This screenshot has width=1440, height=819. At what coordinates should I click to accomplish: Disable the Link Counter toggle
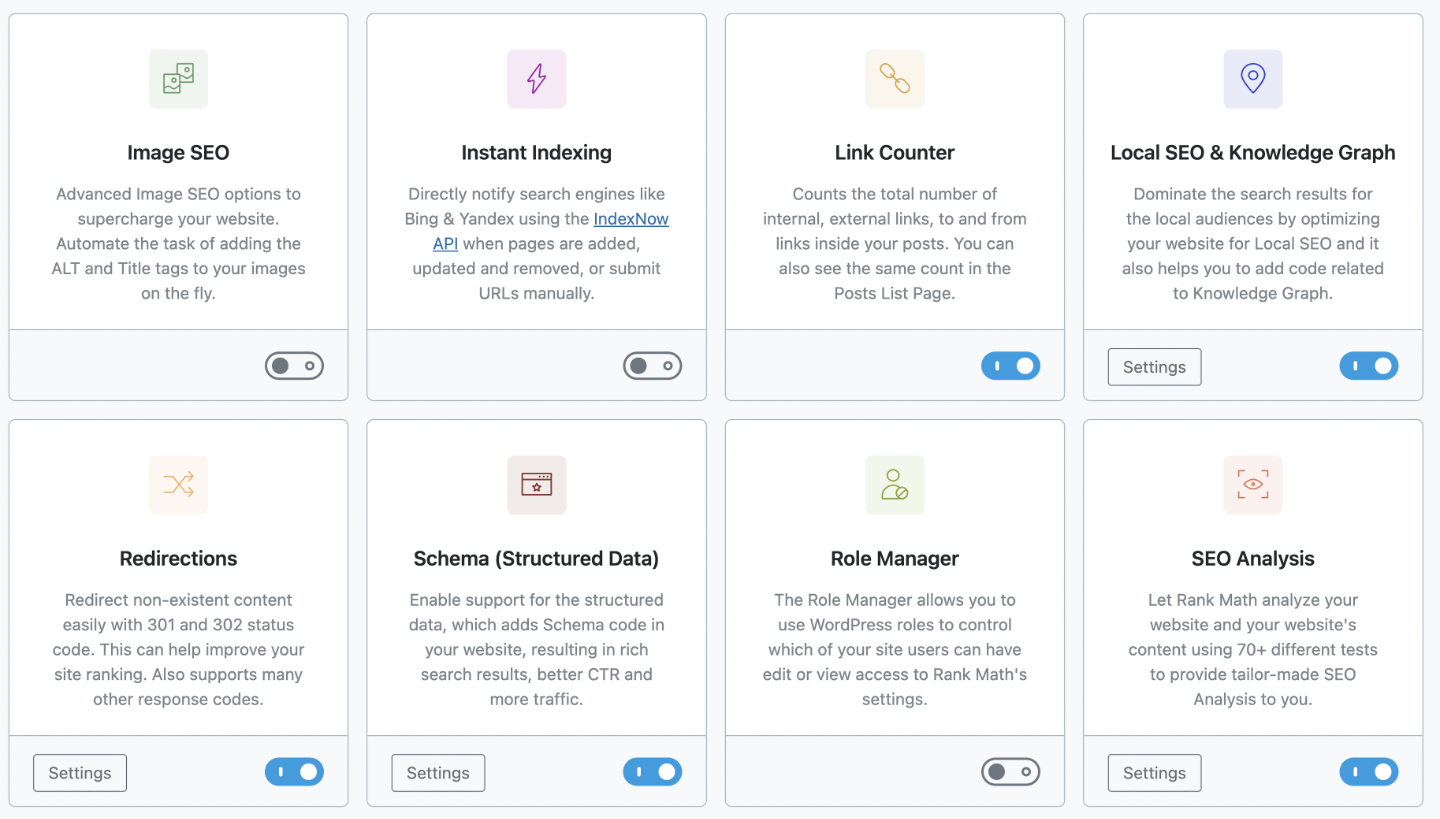point(1010,366)
